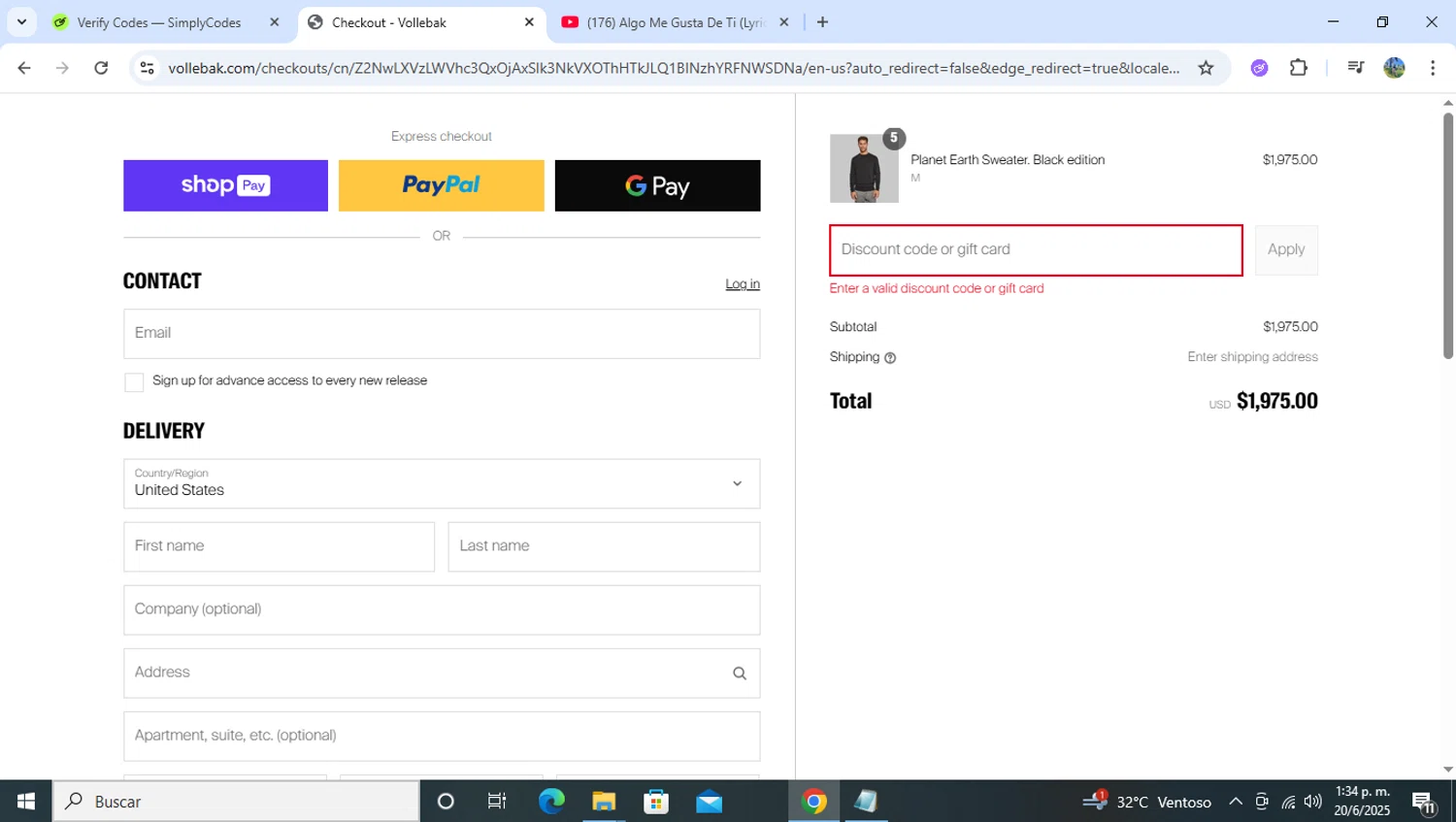Viewport: 1456px width, 822px height.
Task: Click the Company (optional) field
Action: click(x=442, y=609)
